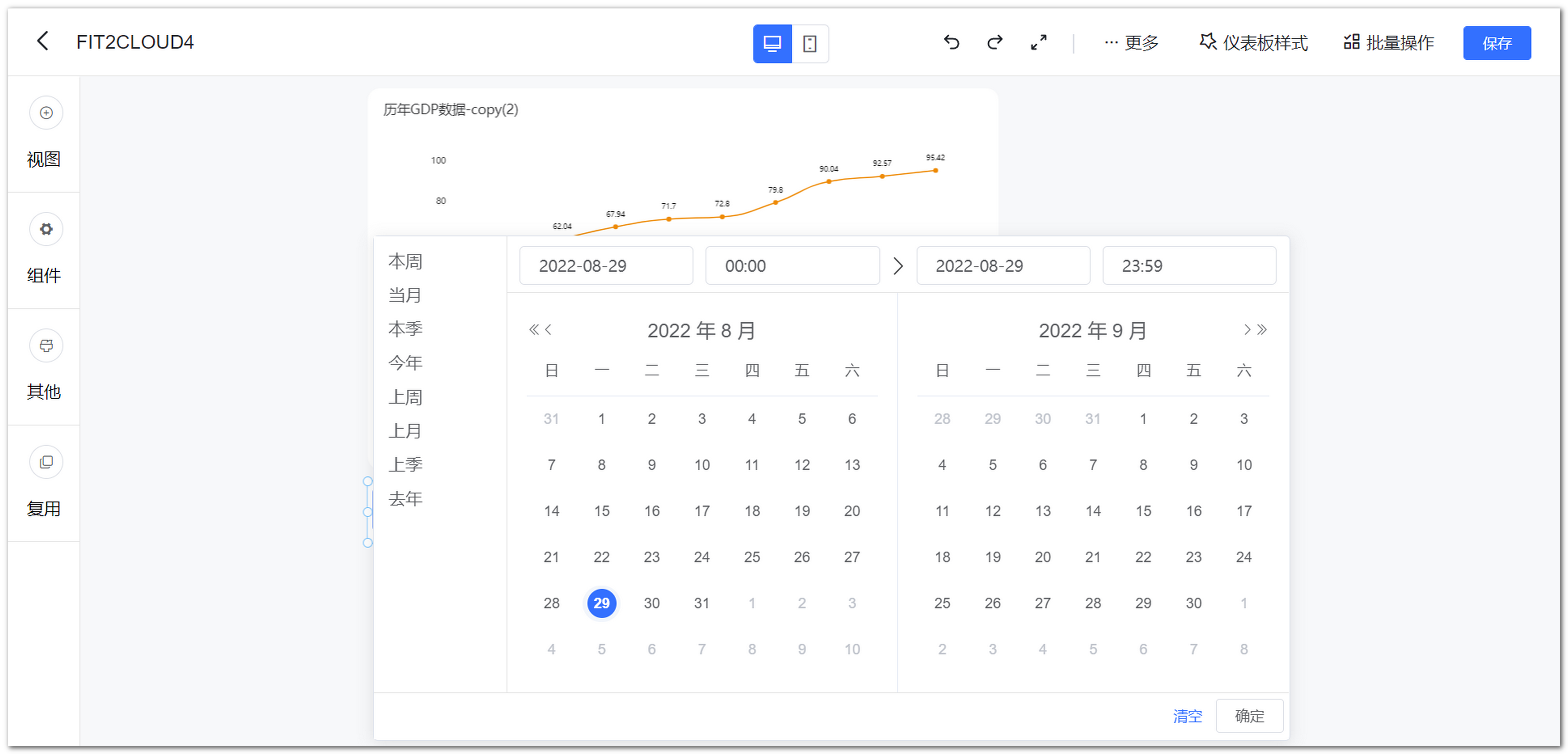Select the 今年 shortcut
Screen dimensions: 1568x754
[405, 363]
